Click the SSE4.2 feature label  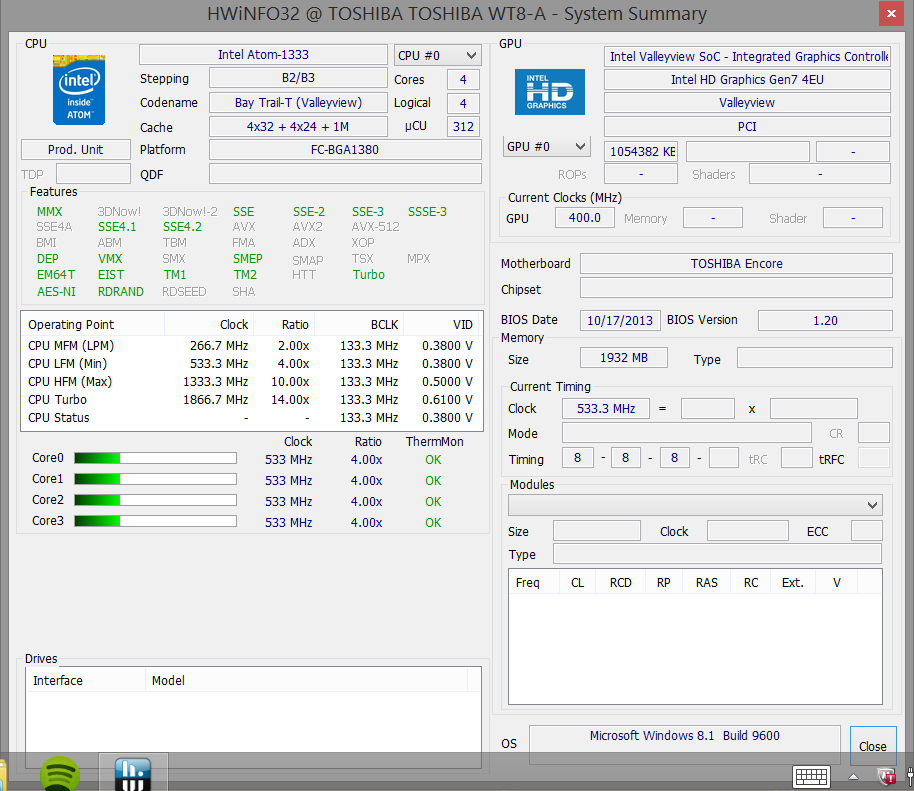click(182, 227)
